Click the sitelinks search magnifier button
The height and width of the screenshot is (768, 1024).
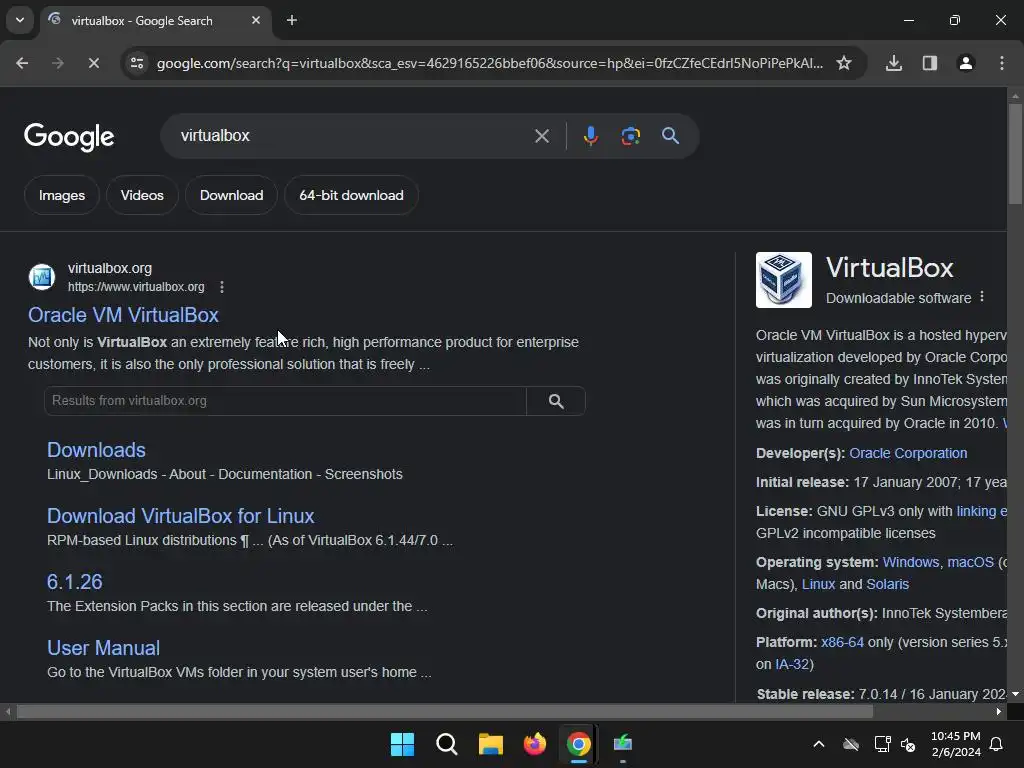556,401
